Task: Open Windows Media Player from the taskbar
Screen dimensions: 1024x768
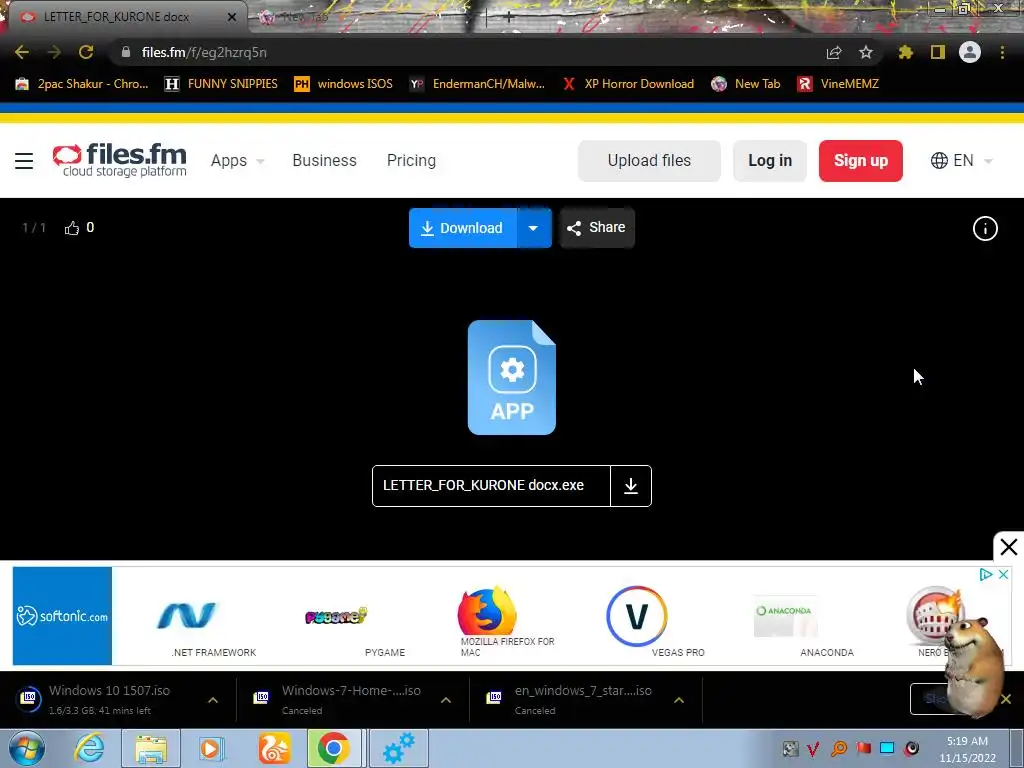Action: 212,748
